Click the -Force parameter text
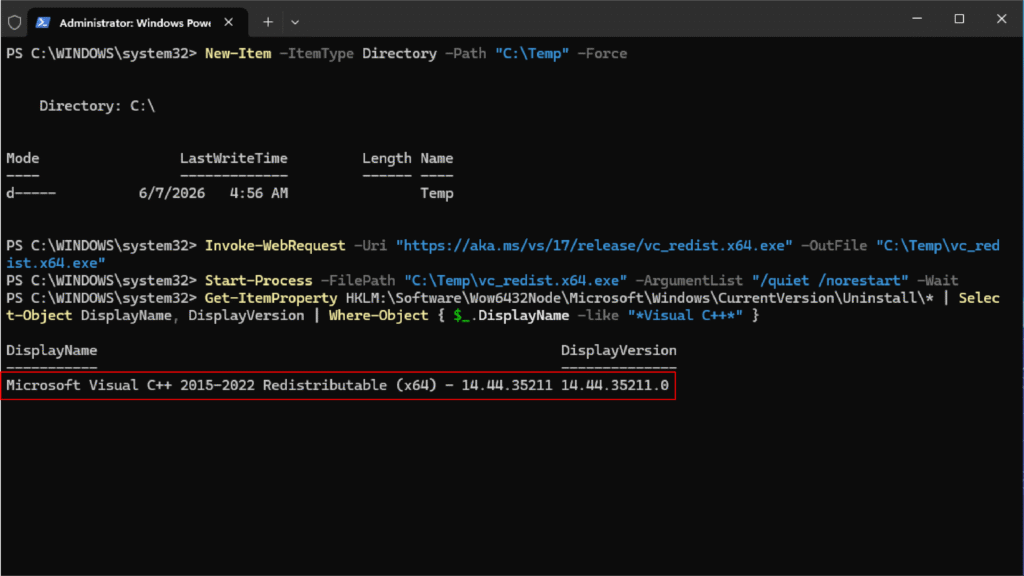 (602, 54)
